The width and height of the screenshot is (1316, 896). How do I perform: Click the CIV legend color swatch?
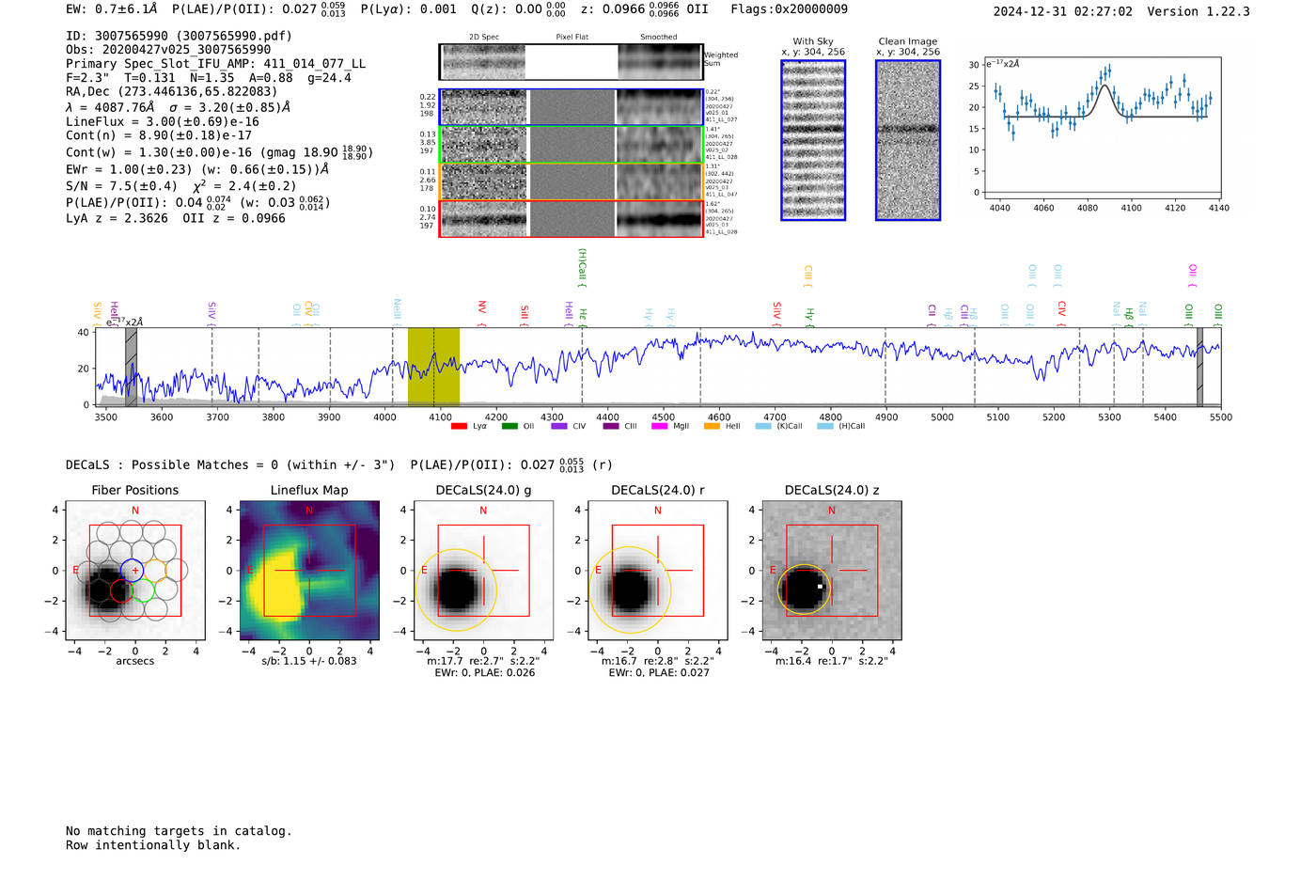(x=559, y=426)
